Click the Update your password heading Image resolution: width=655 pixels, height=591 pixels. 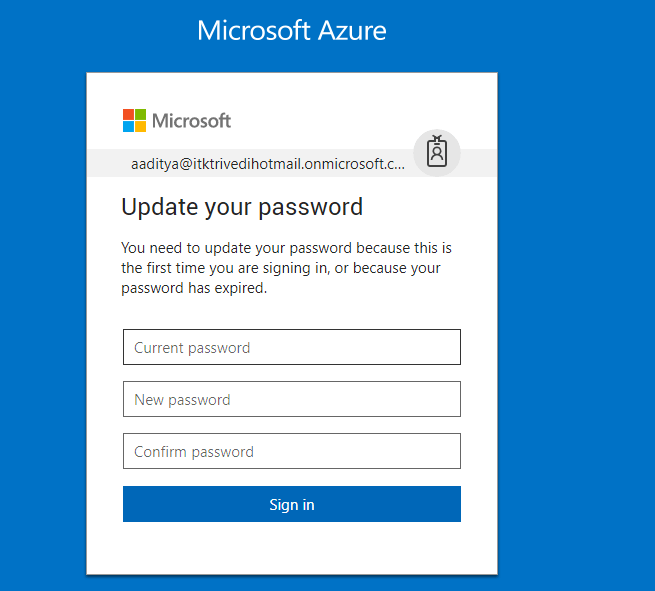[x=242, y=207]
